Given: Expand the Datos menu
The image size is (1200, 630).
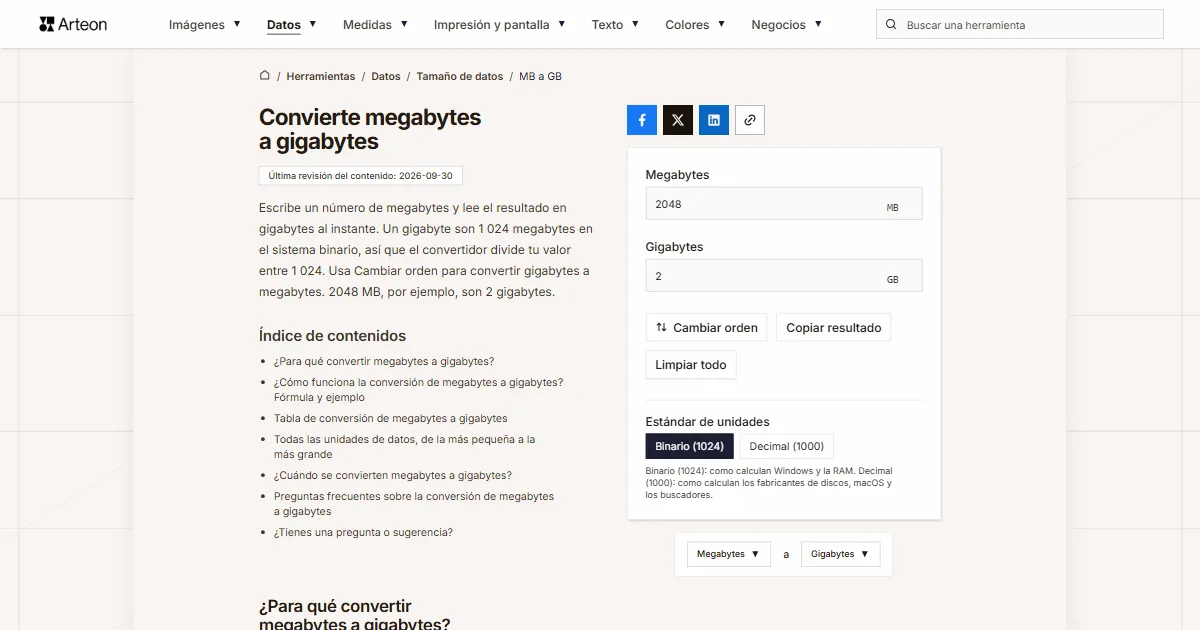Looking at the screenshot, I should pyautogui.click(x=292, y=25).
